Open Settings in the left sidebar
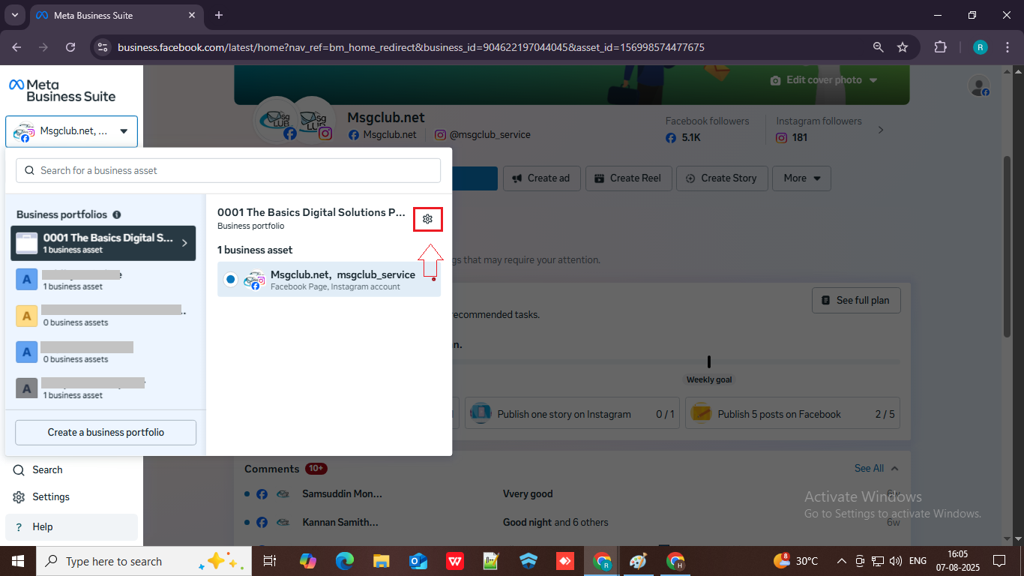 point(41,497)
